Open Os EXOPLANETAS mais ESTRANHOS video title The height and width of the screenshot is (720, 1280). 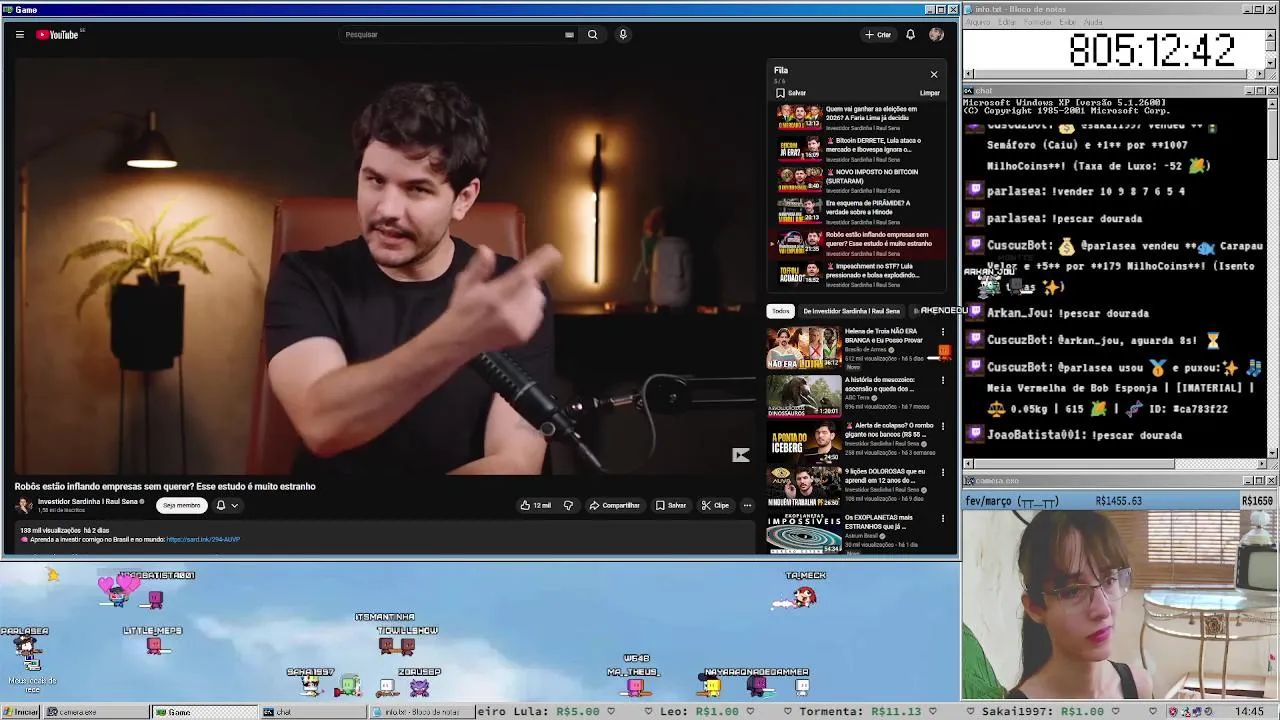pos(879,522)
